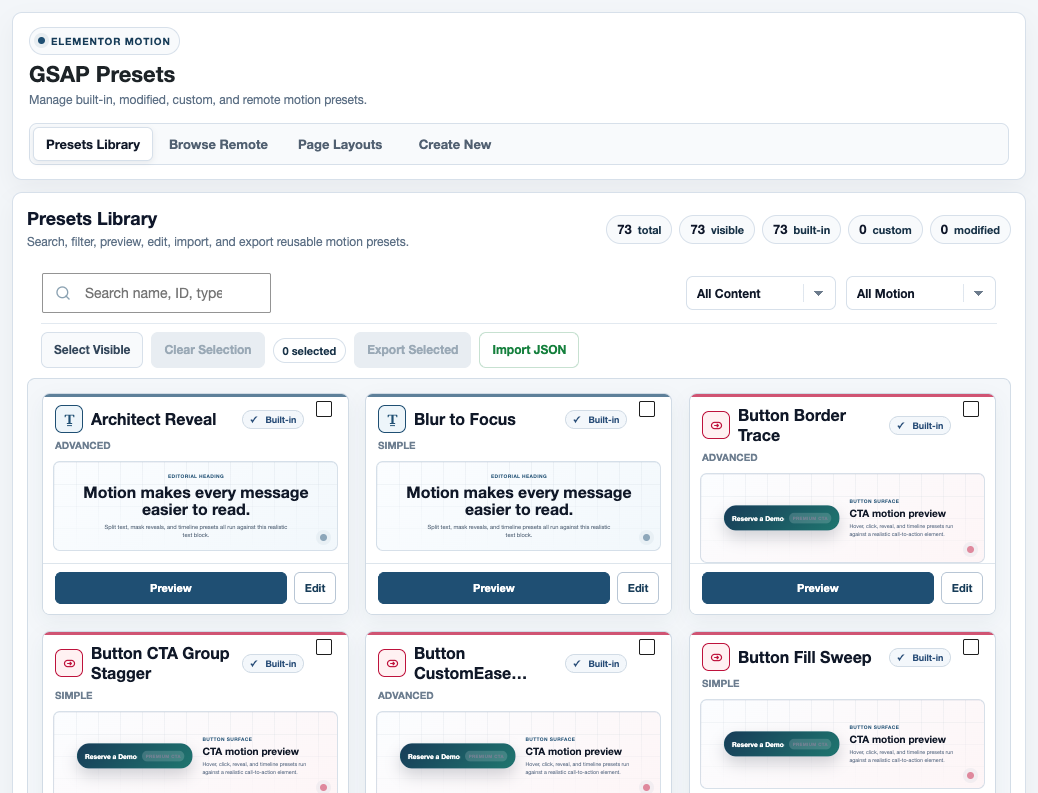
Task: Click the Button Fill Sweep preview thumbnail
Action: (x=842, y=743)
